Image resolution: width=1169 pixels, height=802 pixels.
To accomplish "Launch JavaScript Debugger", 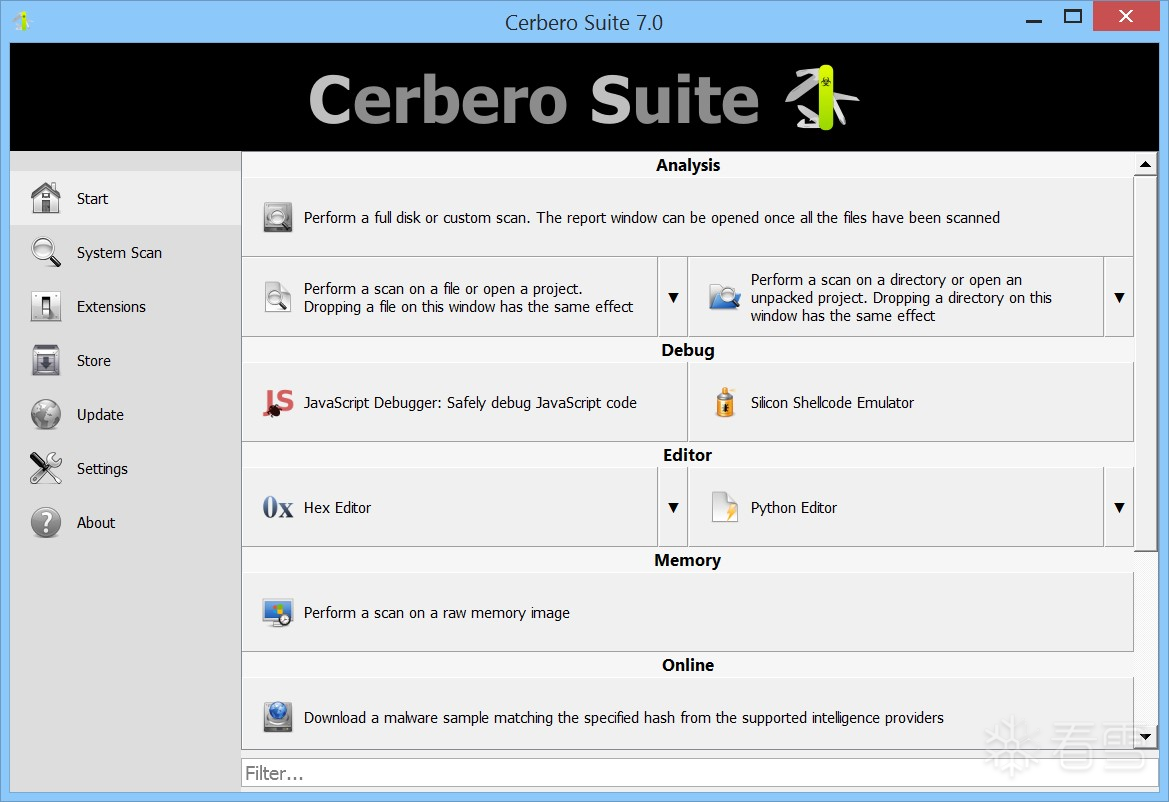I will [464, 402].
